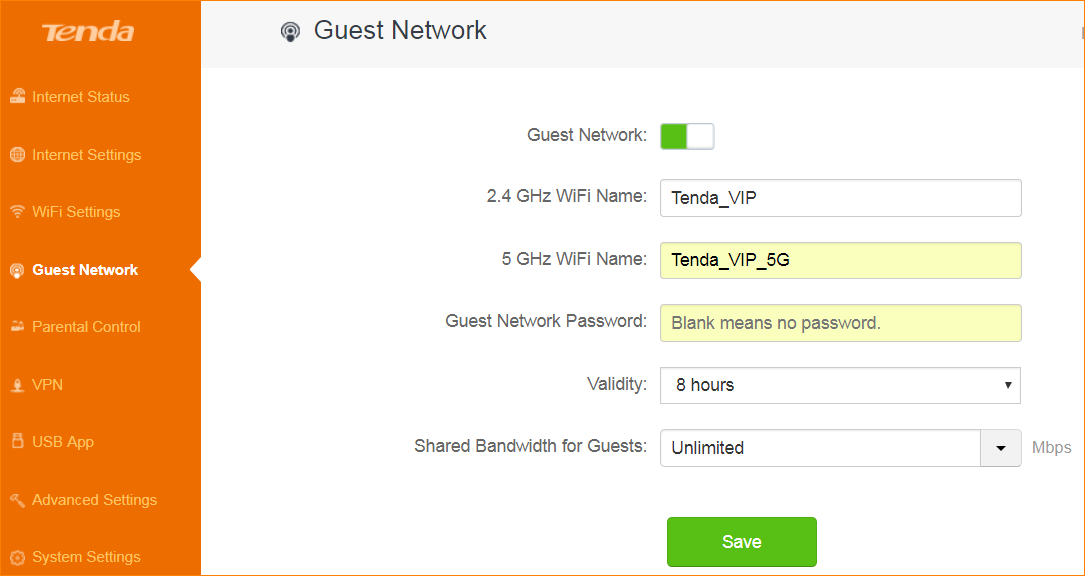Click the Advanced Settings wrench icon
Screen dimensions: 1085x576
coord(16,500)
